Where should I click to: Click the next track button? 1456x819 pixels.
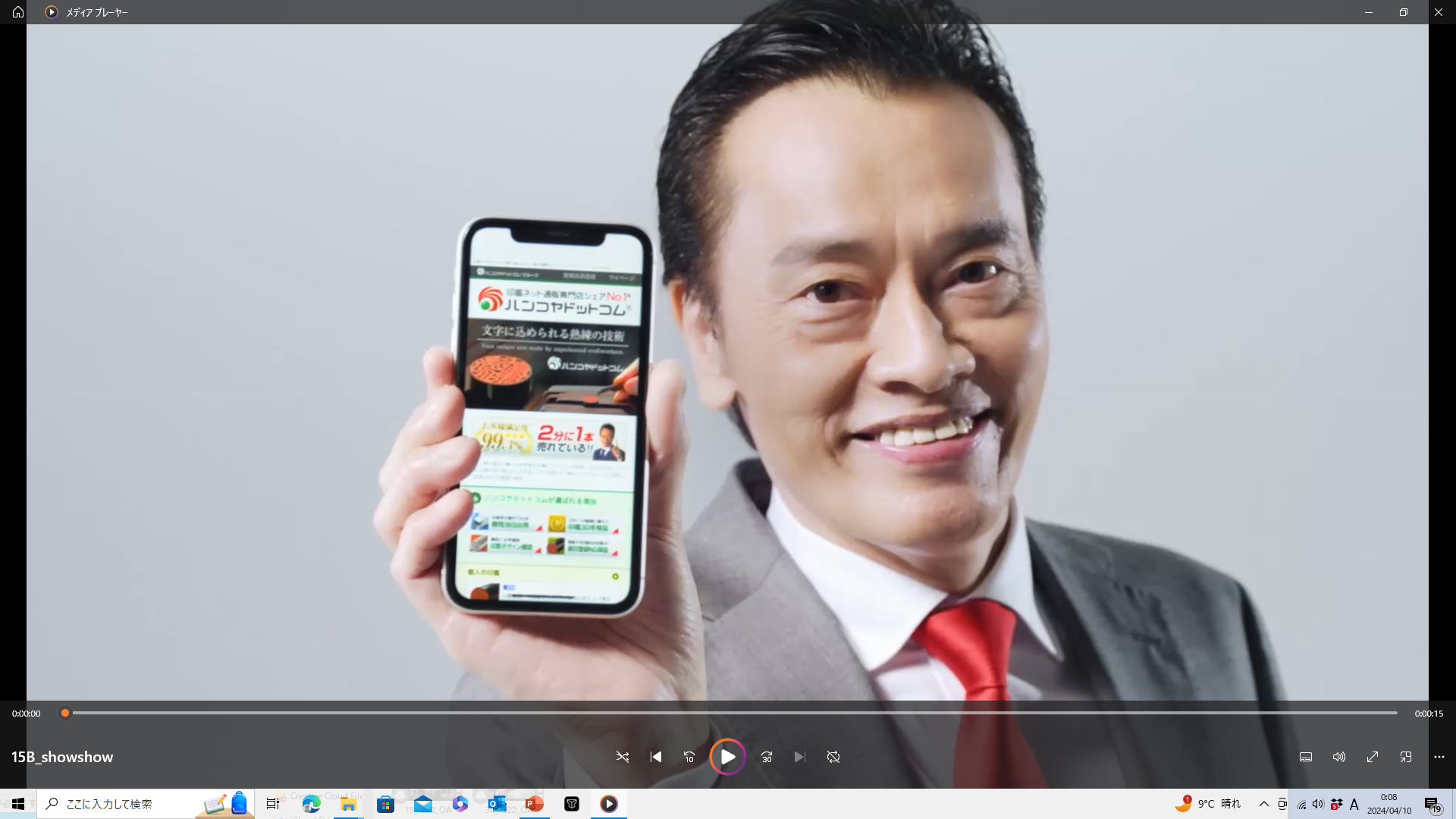coord(800,757)
